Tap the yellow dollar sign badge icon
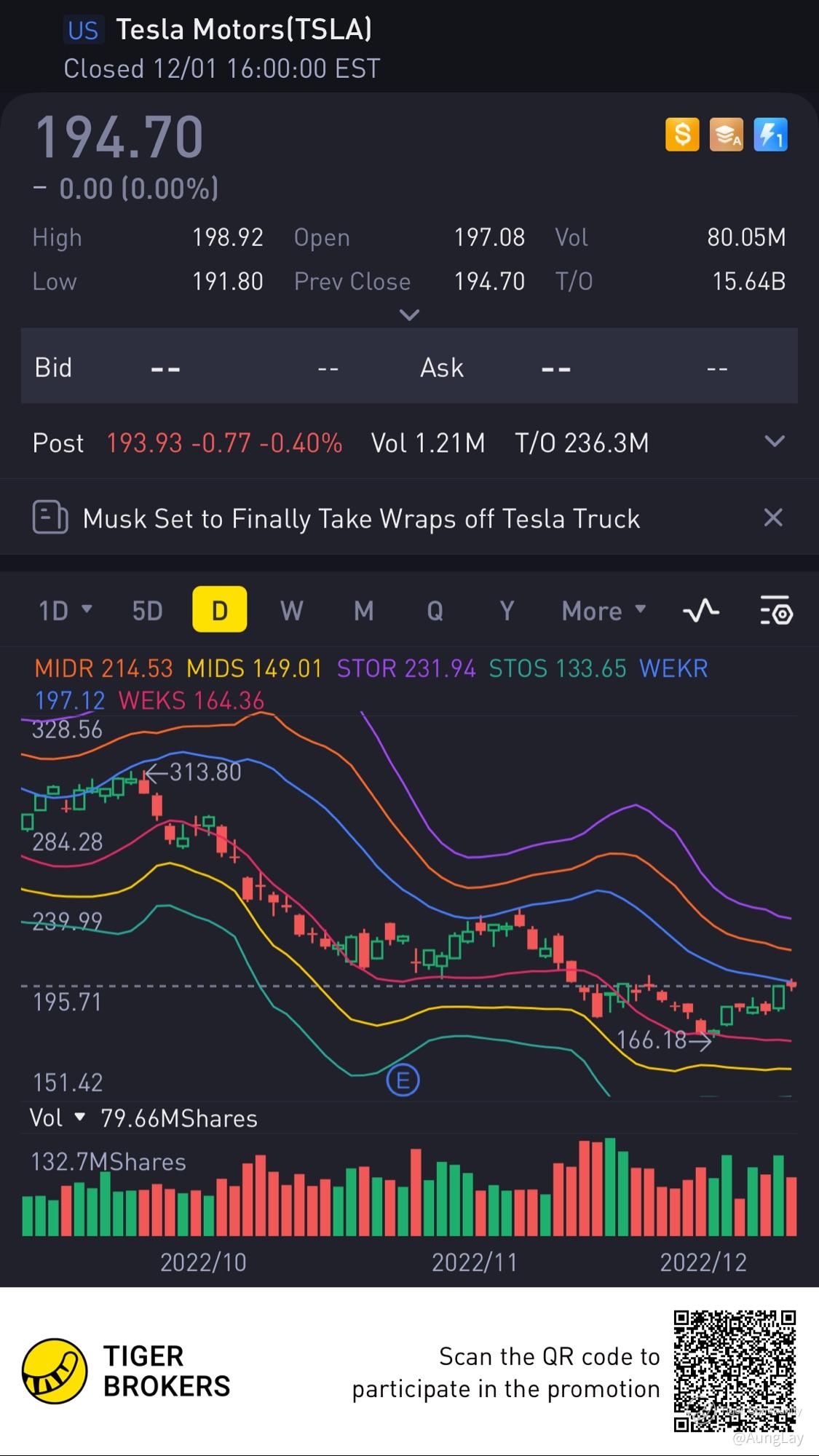This screenshot has width=819, height=1456. pos(682,135)
